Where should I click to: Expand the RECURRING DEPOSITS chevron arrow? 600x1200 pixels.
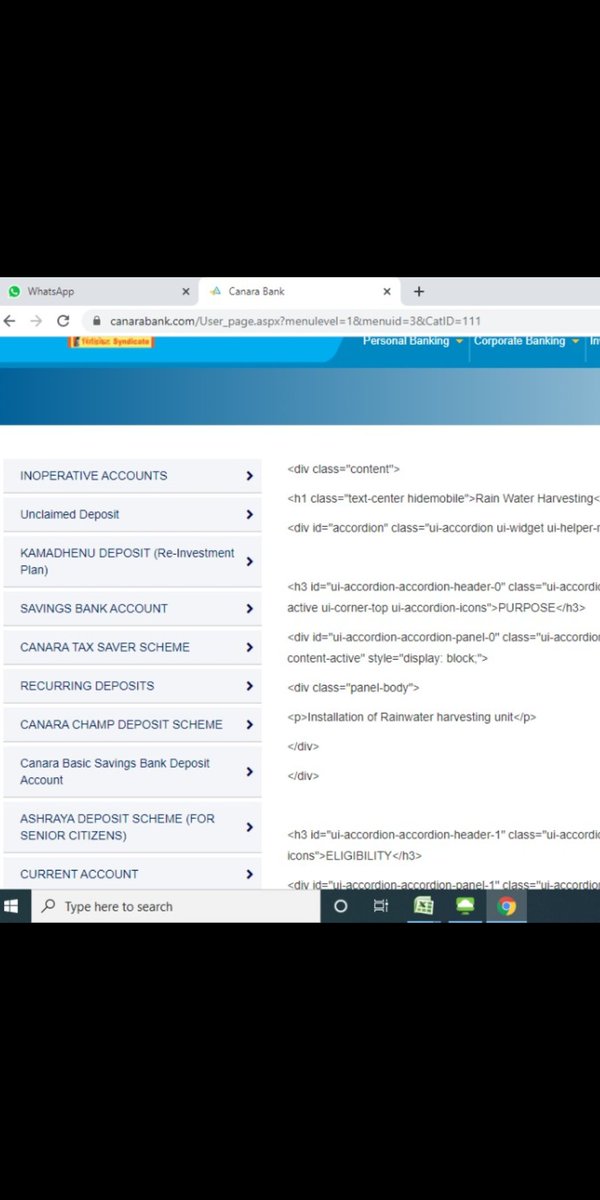(x=250, y=686)
